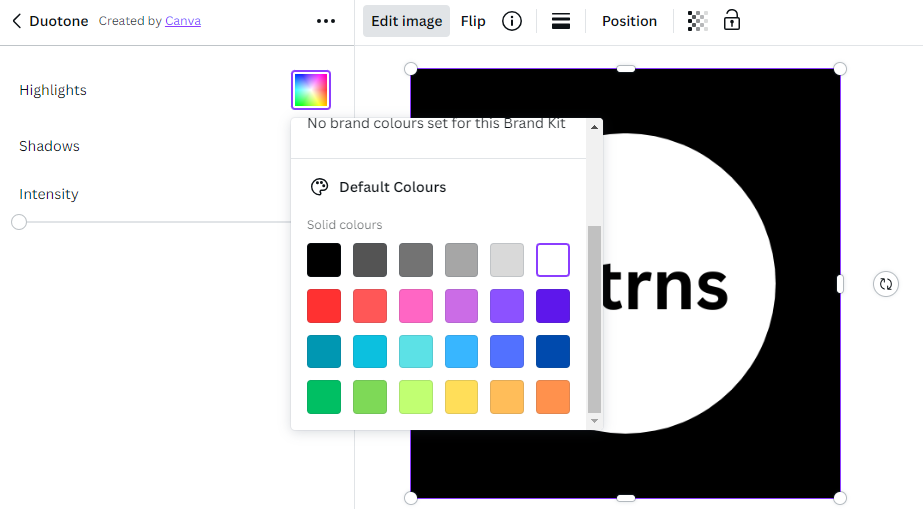This screenshot has height=509, width=923.
Task: Select the black solid colour
Action: 324,260
